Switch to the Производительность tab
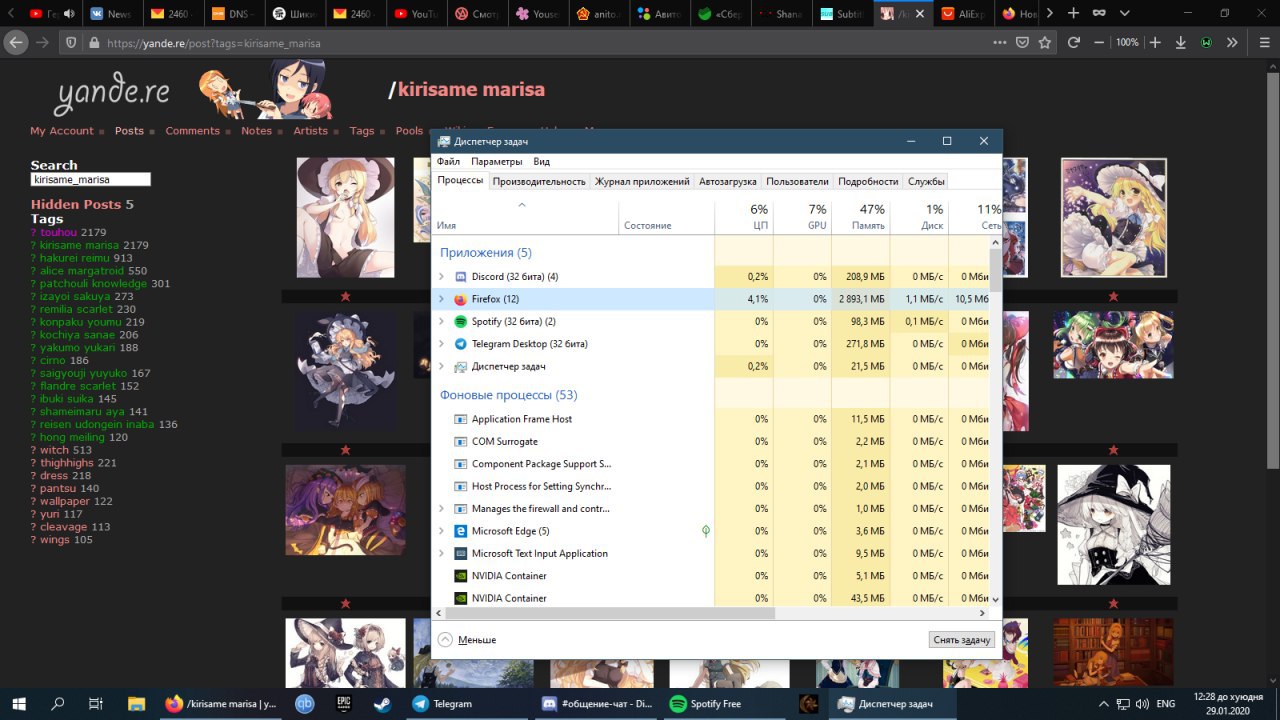This screenshot has width=1280, height=720. tap(539, 181)
